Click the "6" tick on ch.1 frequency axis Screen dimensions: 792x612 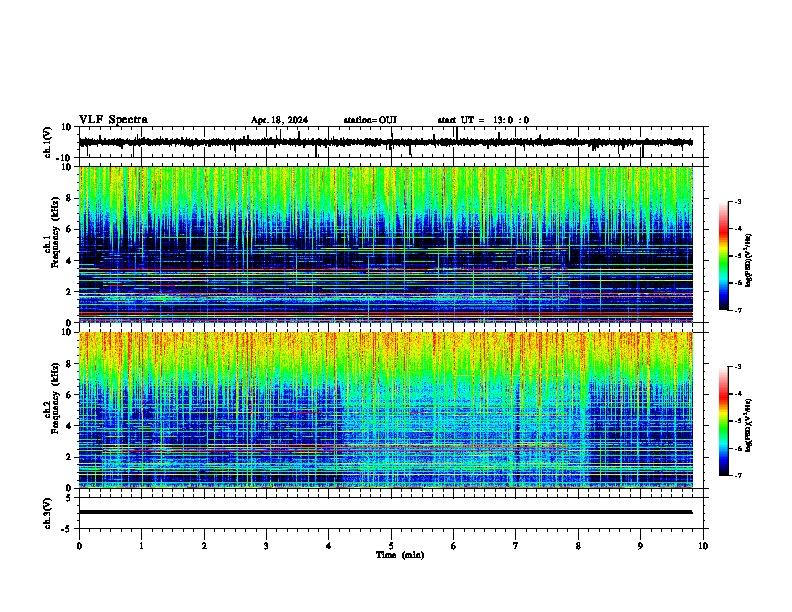[x=70, y=229]
